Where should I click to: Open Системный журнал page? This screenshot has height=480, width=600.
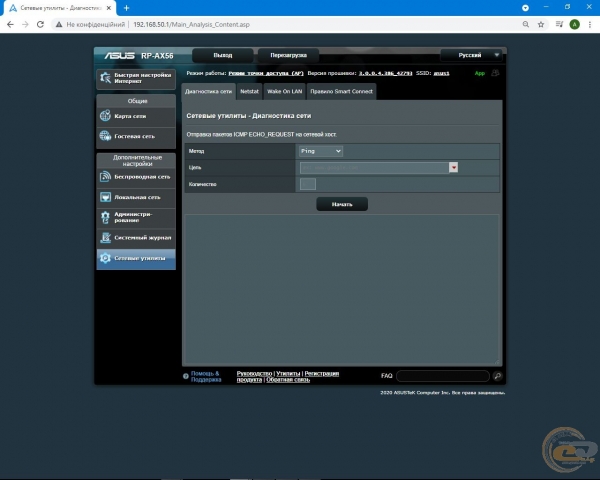[x=136, y=238]
